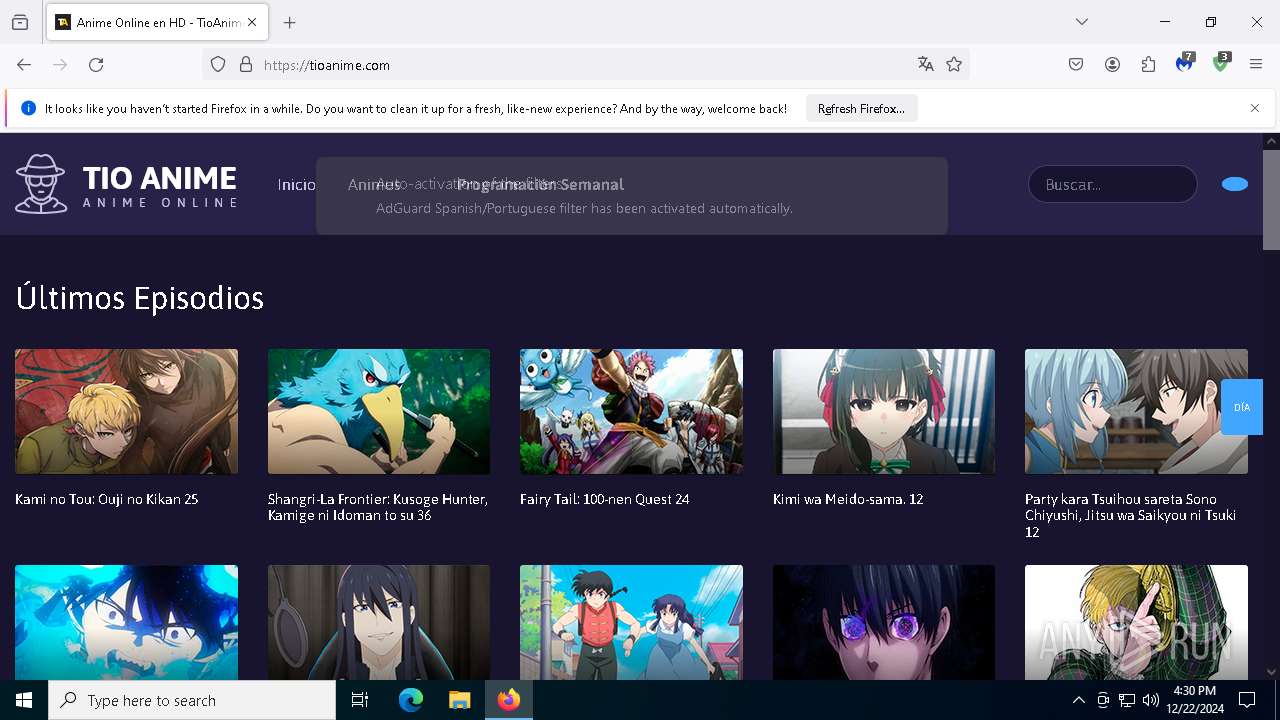Click the blue-haired boy with glasses thumbnail

pos(126,622)
